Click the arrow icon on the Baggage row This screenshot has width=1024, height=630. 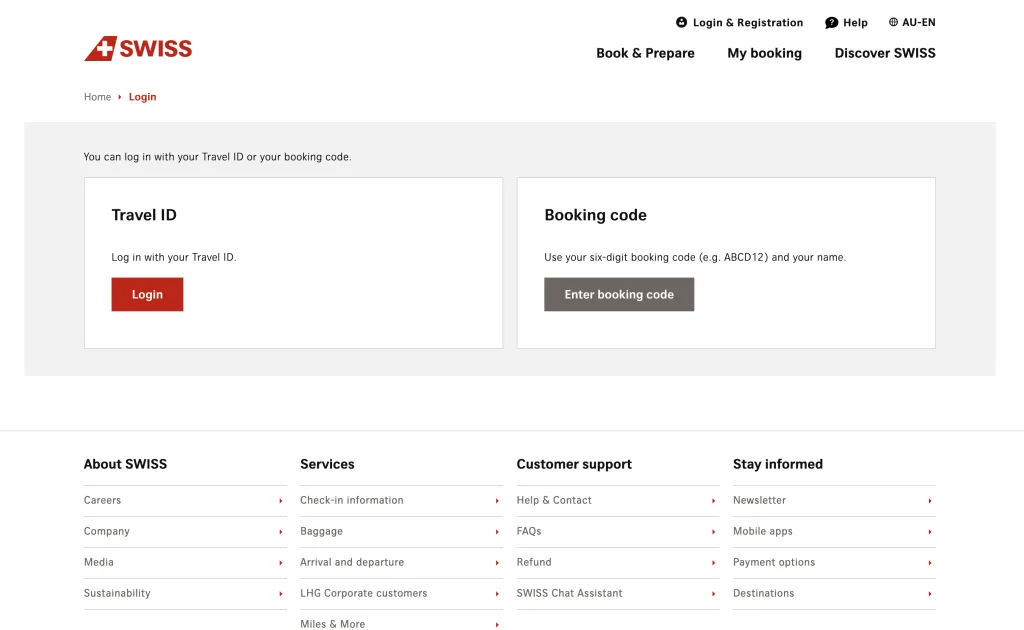[x=497, y=532]
